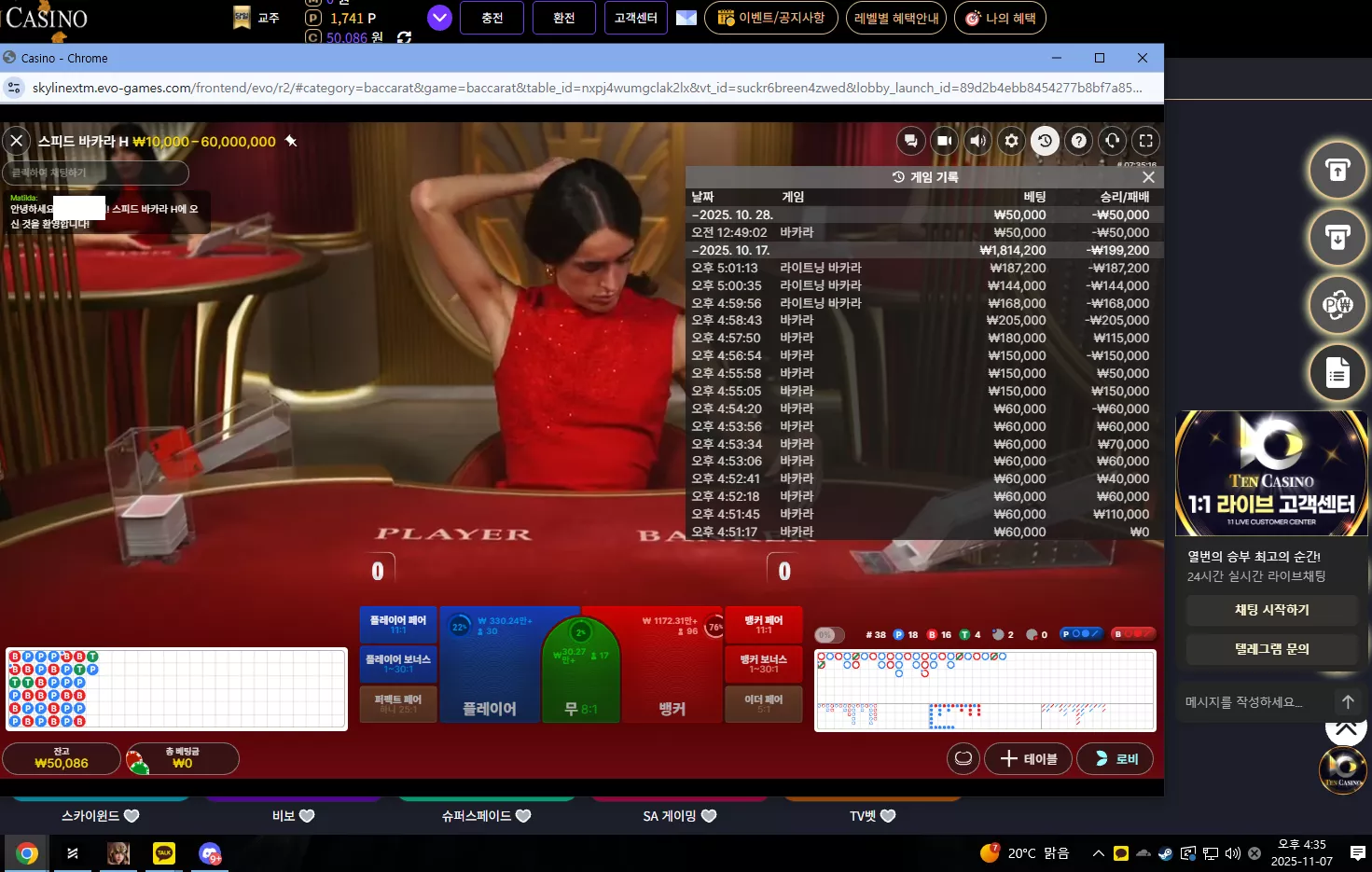
Task: Click the chip tray oval icon button
Action: coord(963,758)
